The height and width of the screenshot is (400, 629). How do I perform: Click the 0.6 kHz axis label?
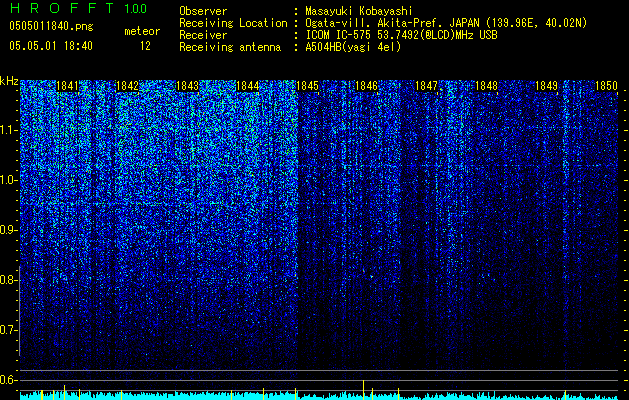click(x=9, y=380)
